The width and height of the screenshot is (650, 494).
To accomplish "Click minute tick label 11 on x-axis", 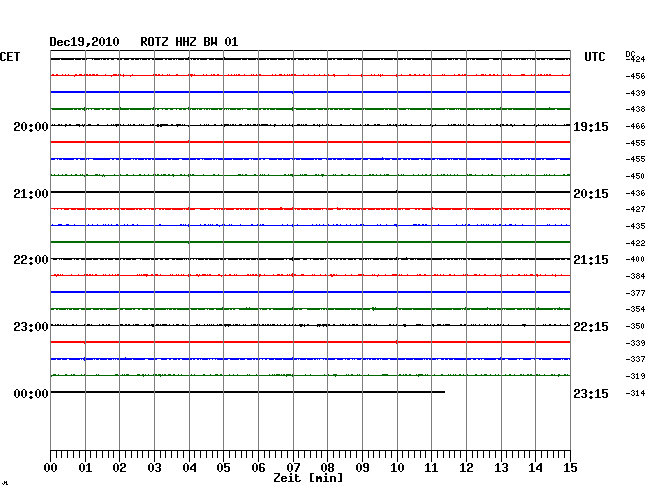I will pos(431,468).
